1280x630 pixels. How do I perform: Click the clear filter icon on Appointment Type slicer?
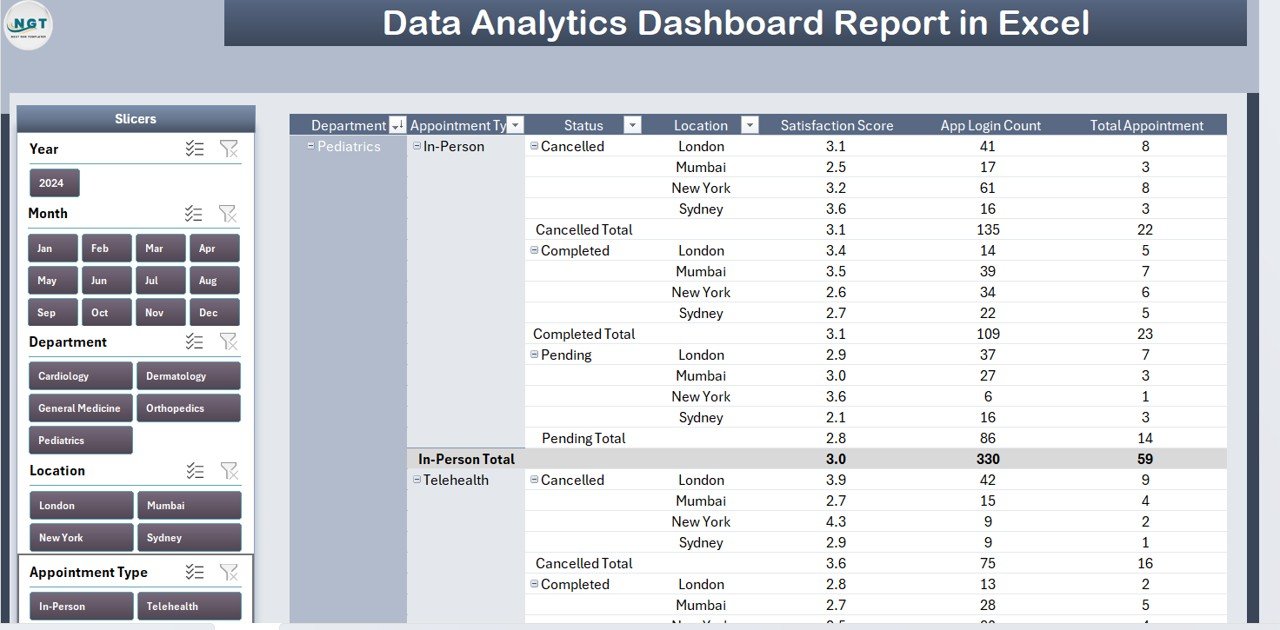(x=229, y=571)
